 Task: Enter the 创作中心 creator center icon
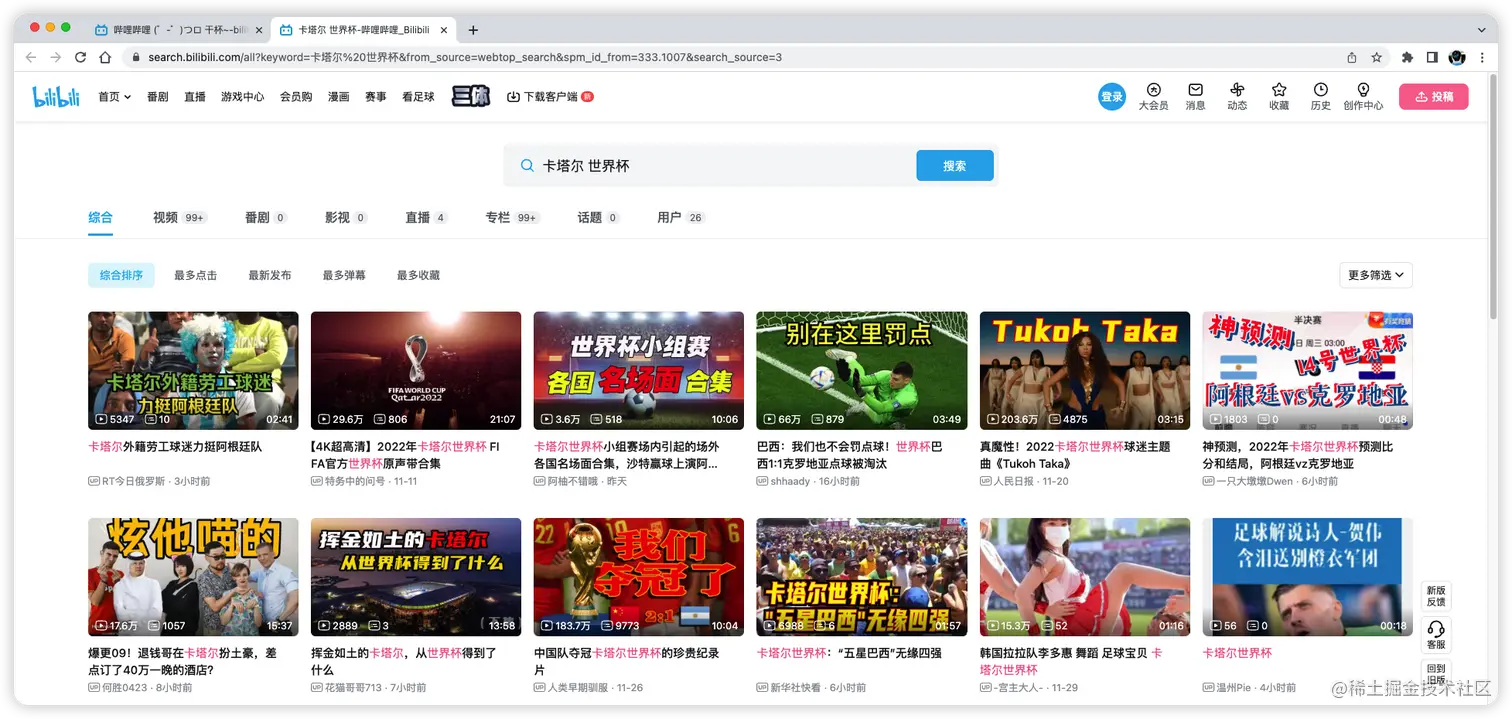click(1362, 96)
